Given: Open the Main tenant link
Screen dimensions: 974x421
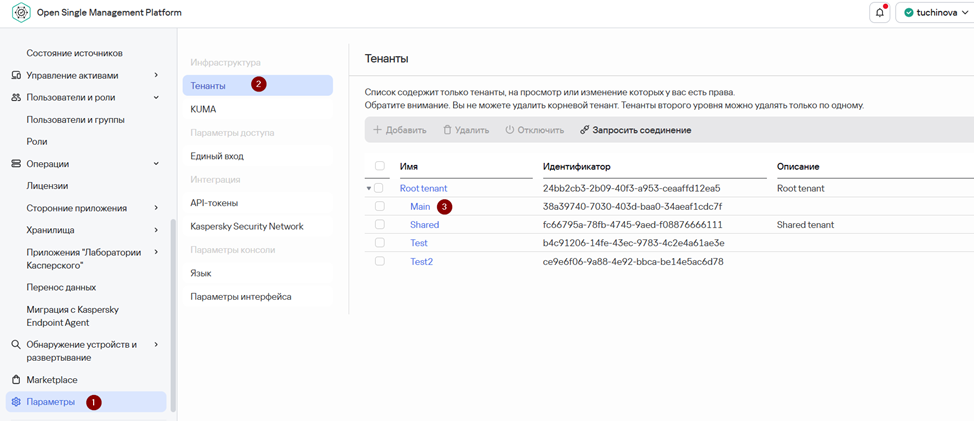Looking at the screenshot, I should tap(420, 206).
